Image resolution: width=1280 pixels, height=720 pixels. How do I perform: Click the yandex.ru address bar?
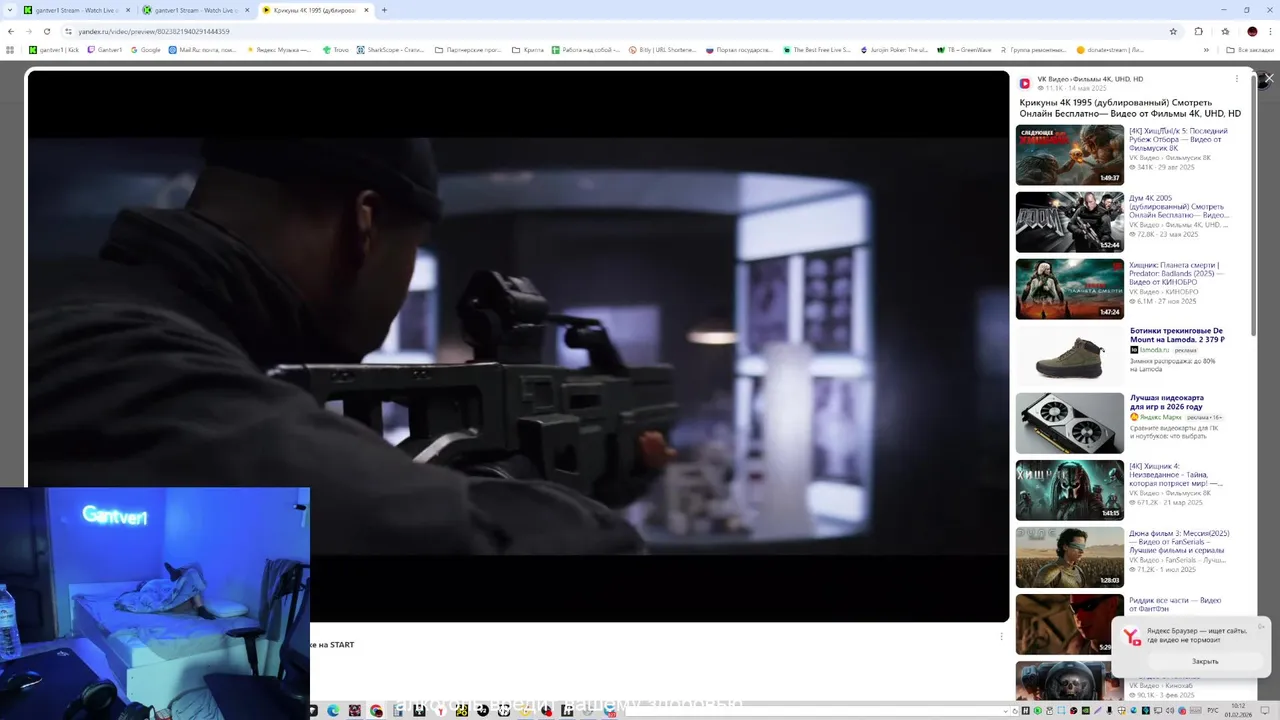[x=620, y=31]
